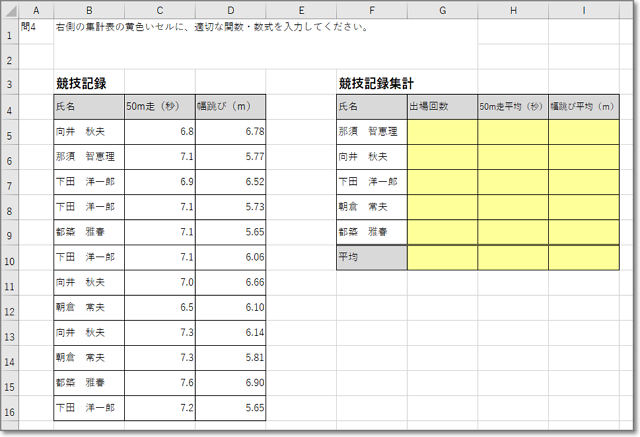Click the 平均 label cell in summary table
The height and width of the screenshot is (437, 640).
click(x=371, y=258)
